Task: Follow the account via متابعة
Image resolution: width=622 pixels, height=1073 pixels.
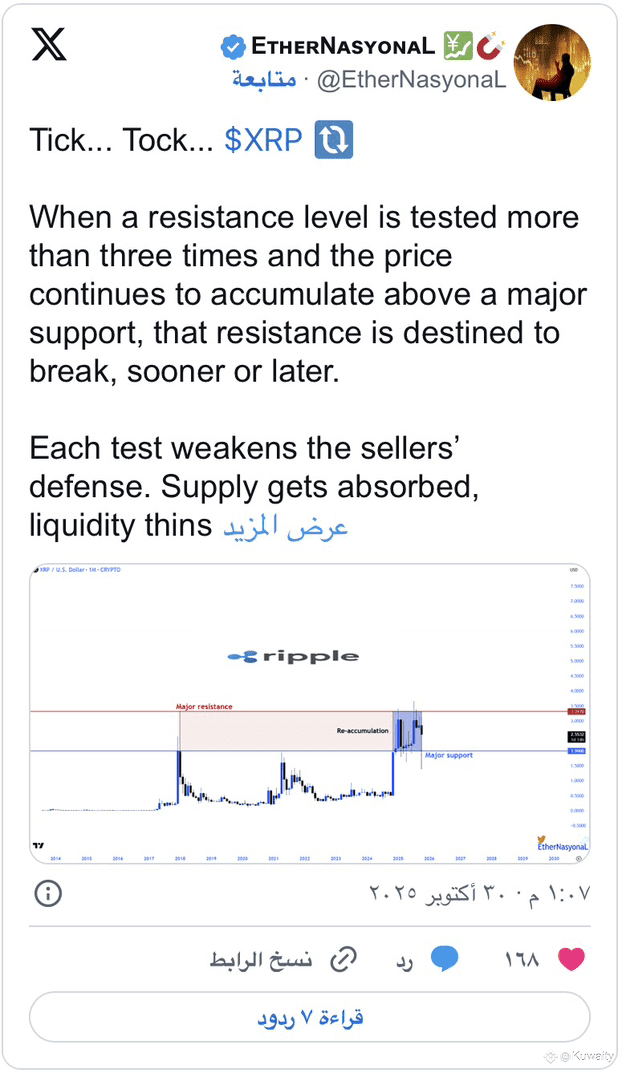Action: click(x=264, y=81)
